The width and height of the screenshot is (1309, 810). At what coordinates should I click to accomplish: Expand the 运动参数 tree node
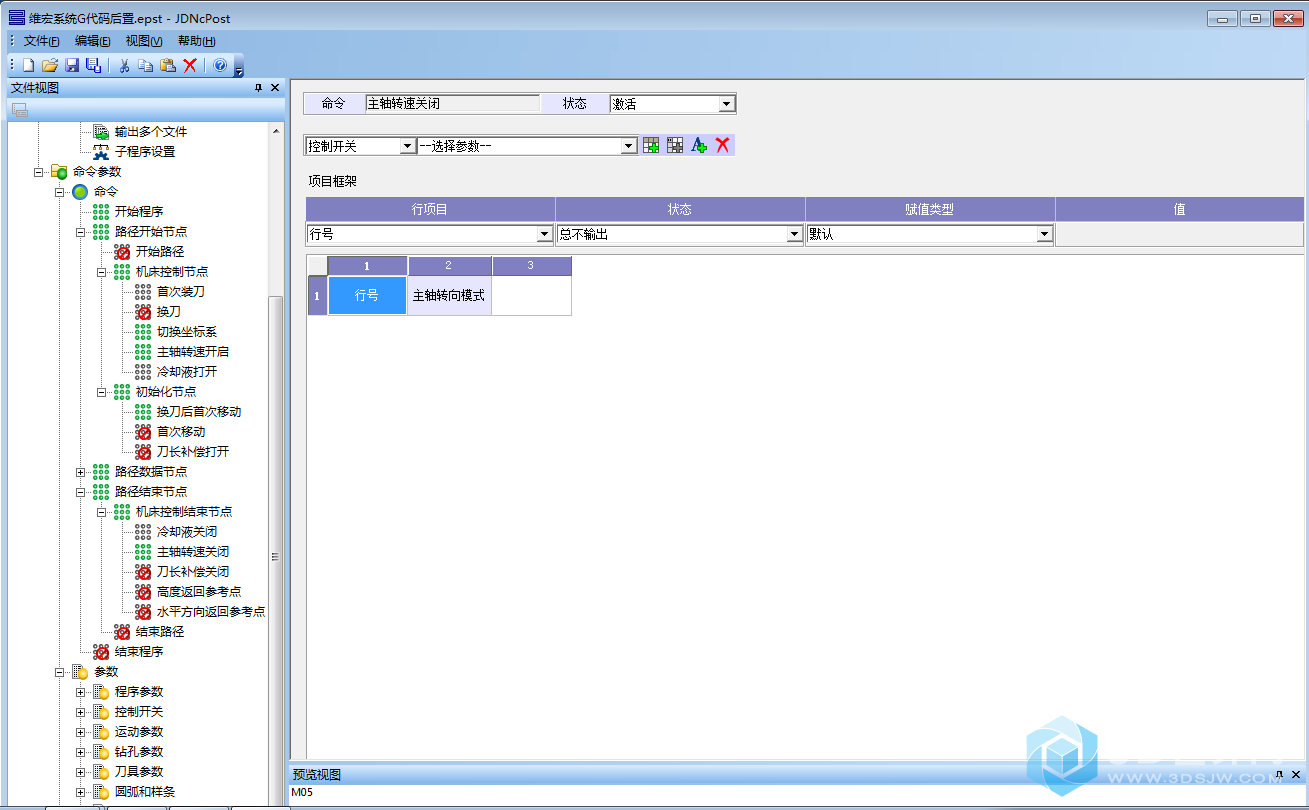coord(81,732)
